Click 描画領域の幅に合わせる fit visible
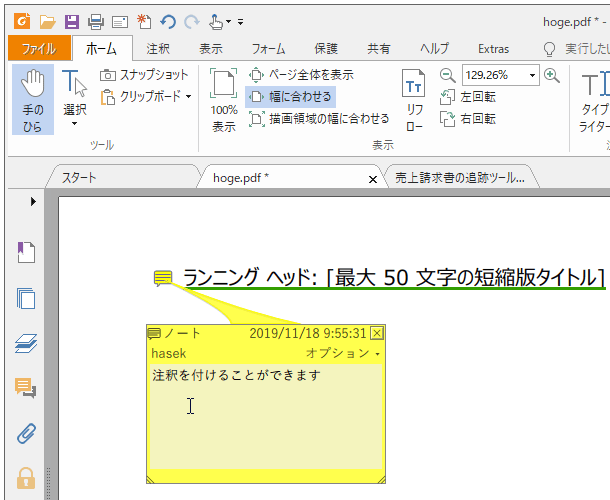Screen dimensions: 610x500 click(x=319, y=119)
